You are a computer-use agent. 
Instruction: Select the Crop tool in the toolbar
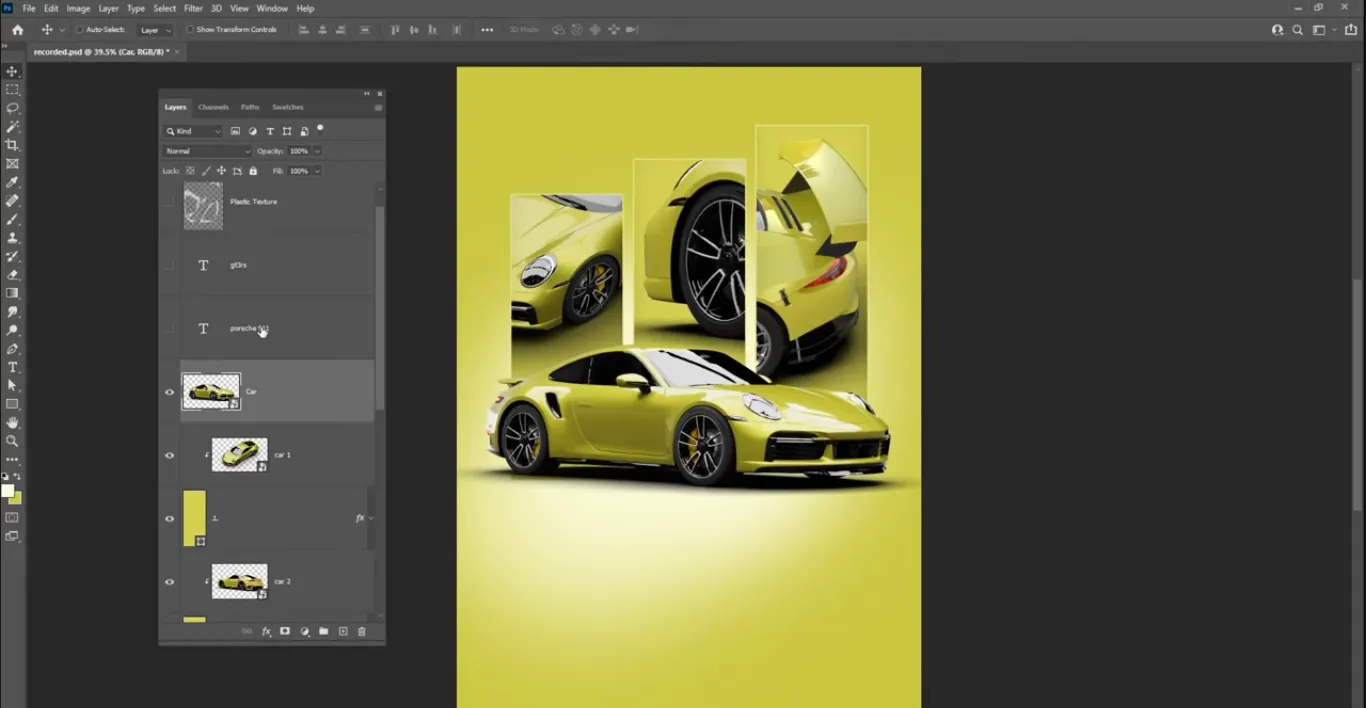tap(12, 144)
